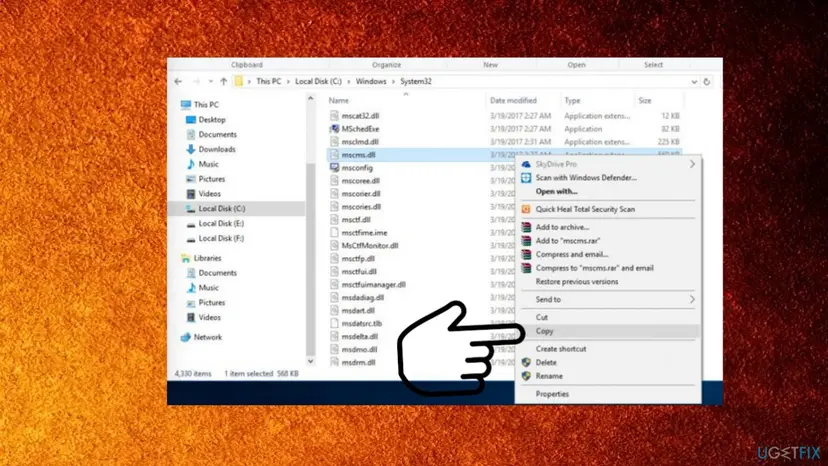Click Local Disk (C:) in address path
This screenshot has height=466, width=828.
coord(318,81)
